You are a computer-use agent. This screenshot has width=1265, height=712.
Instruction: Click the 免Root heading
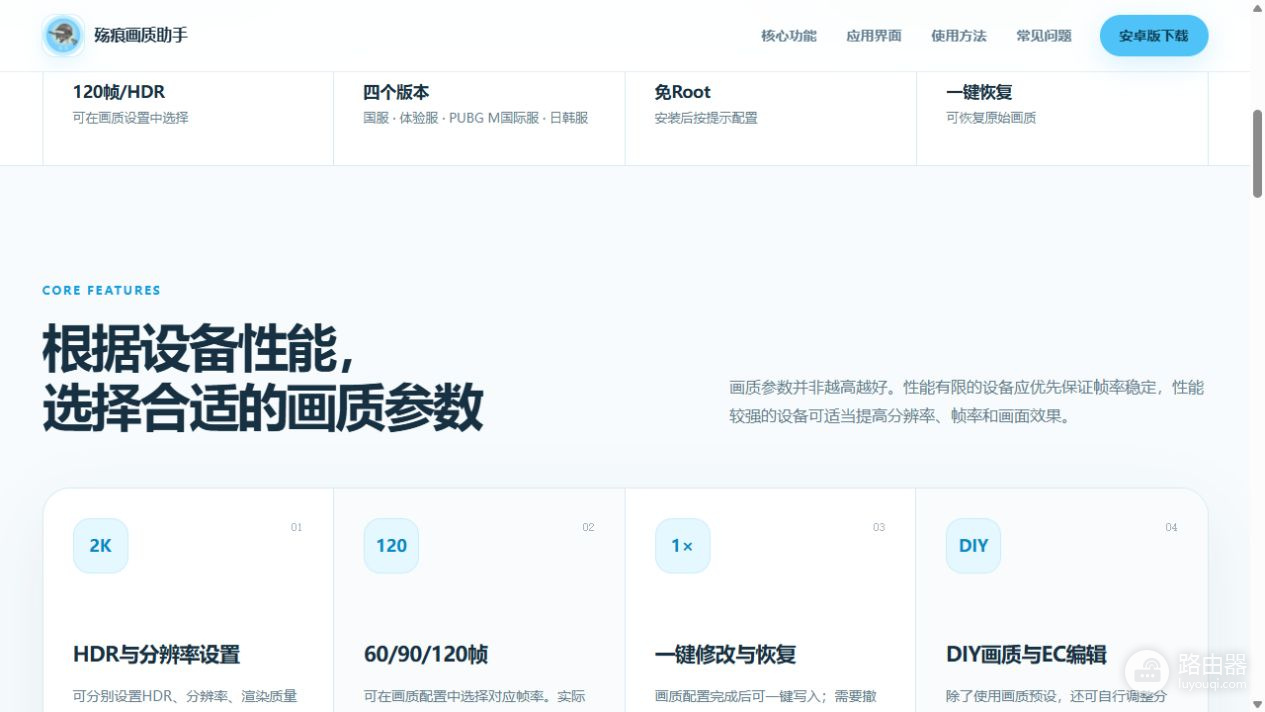pos(683,92)
